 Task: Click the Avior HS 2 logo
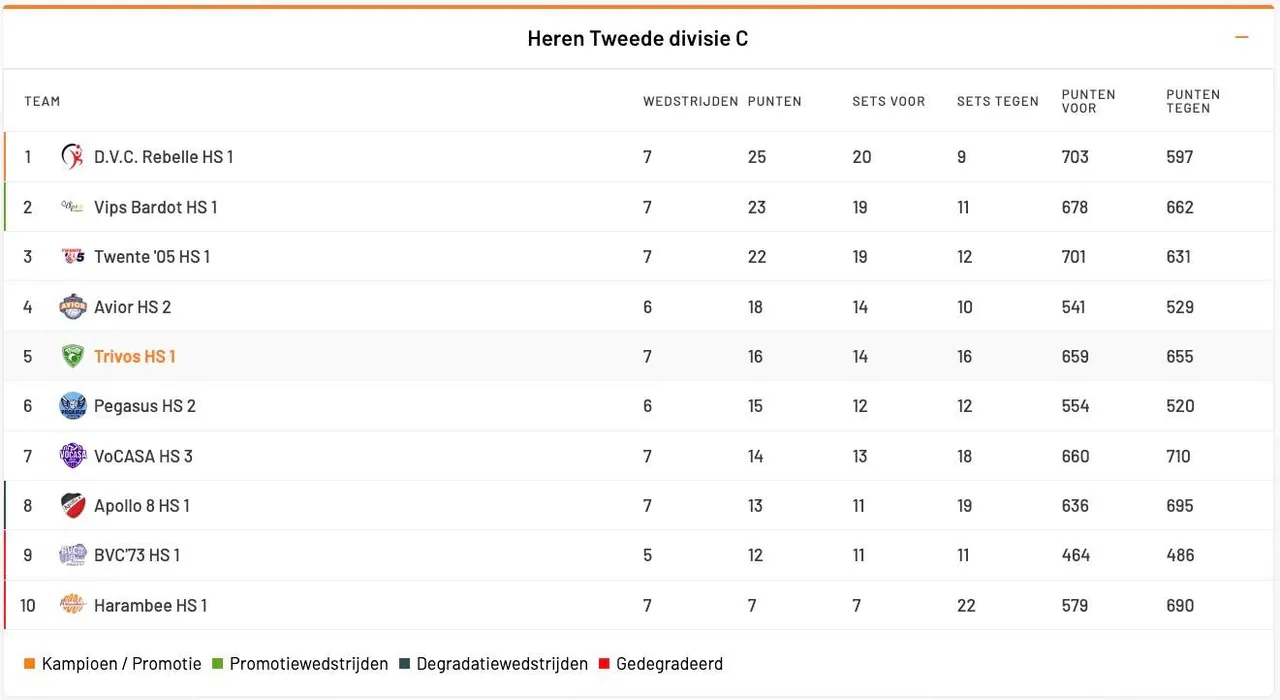73,307
